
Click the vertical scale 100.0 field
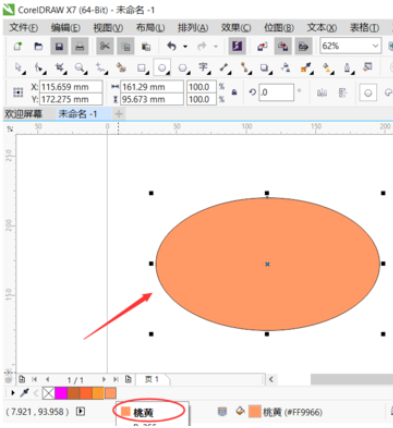202,99
